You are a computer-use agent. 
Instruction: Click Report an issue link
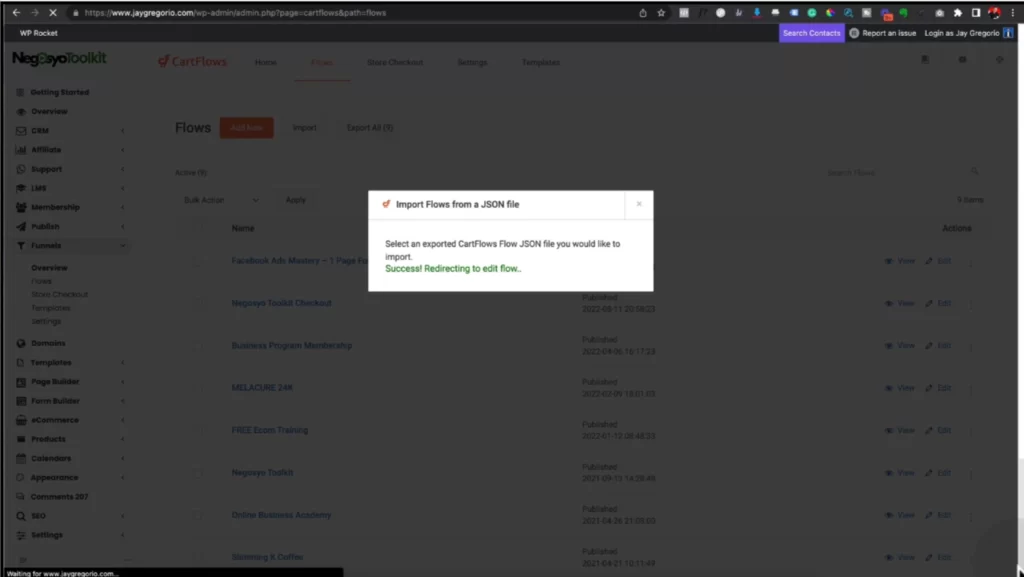[x=882, y=33]
